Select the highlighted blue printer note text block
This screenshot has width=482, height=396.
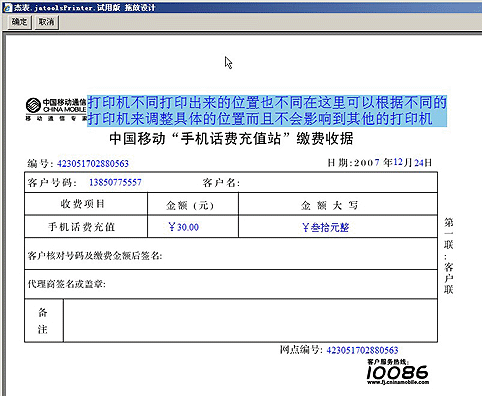pos(267,111)
